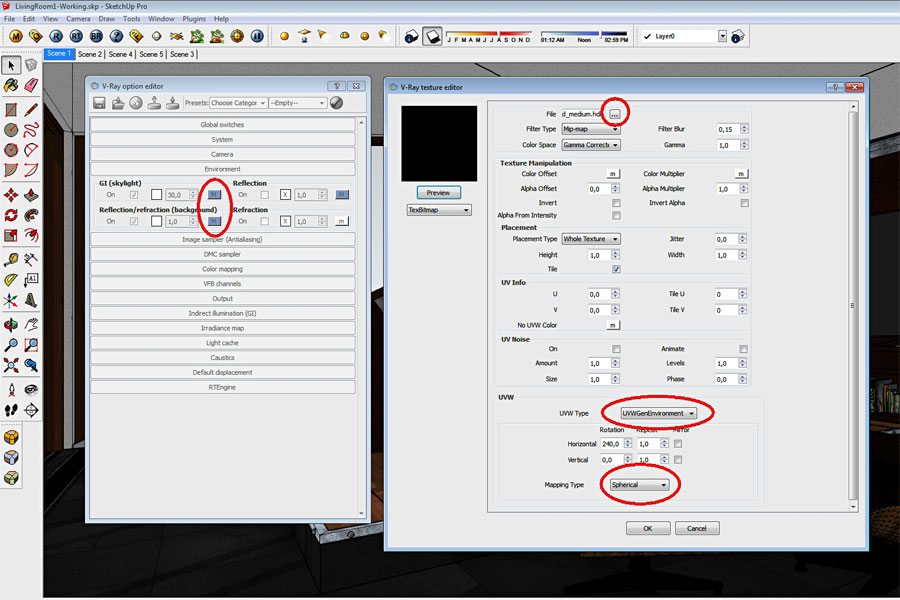Open the Plugins menu
The image size is (900, 600).
[194, 19]
